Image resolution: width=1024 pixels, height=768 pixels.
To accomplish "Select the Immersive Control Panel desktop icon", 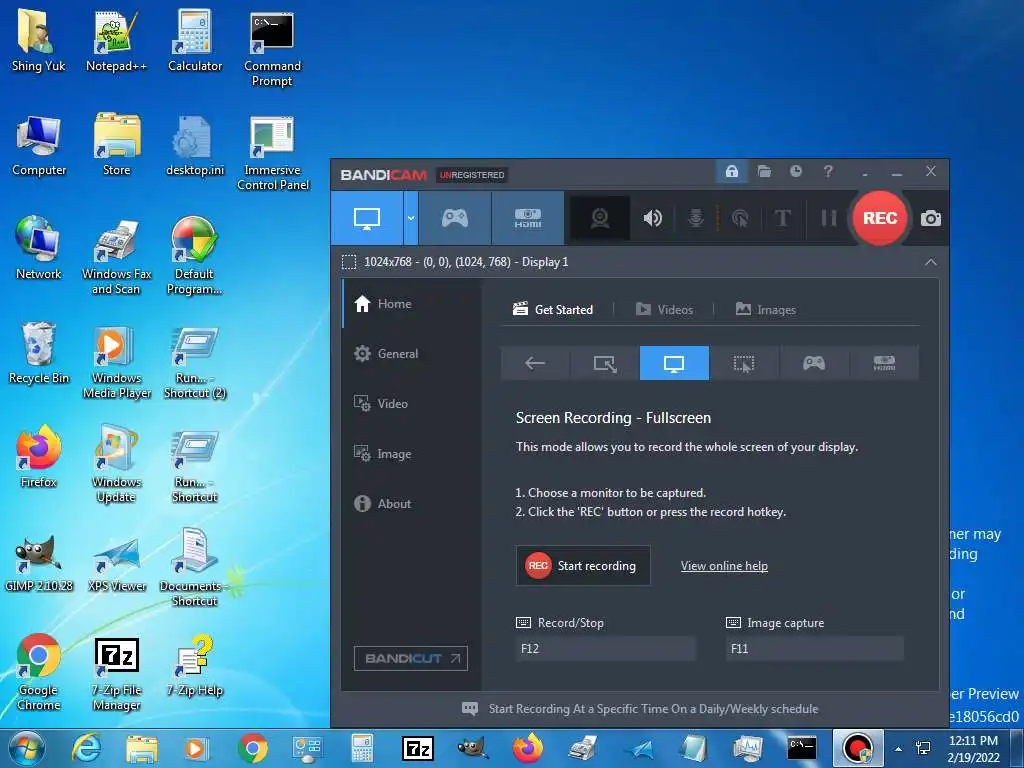I will coord(272,154).
